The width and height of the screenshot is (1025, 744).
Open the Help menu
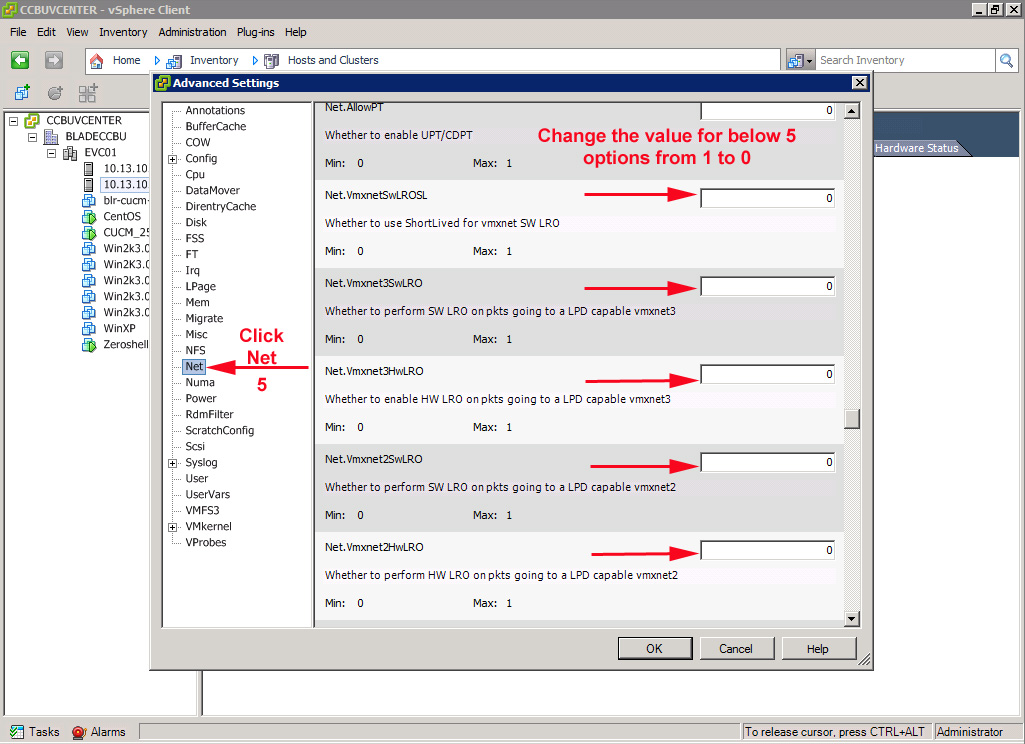coord(295,32)
